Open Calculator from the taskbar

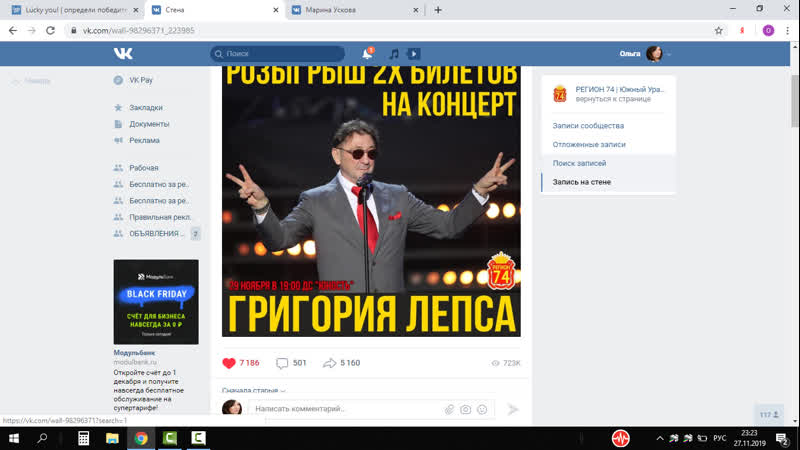[x=84, y=438]
